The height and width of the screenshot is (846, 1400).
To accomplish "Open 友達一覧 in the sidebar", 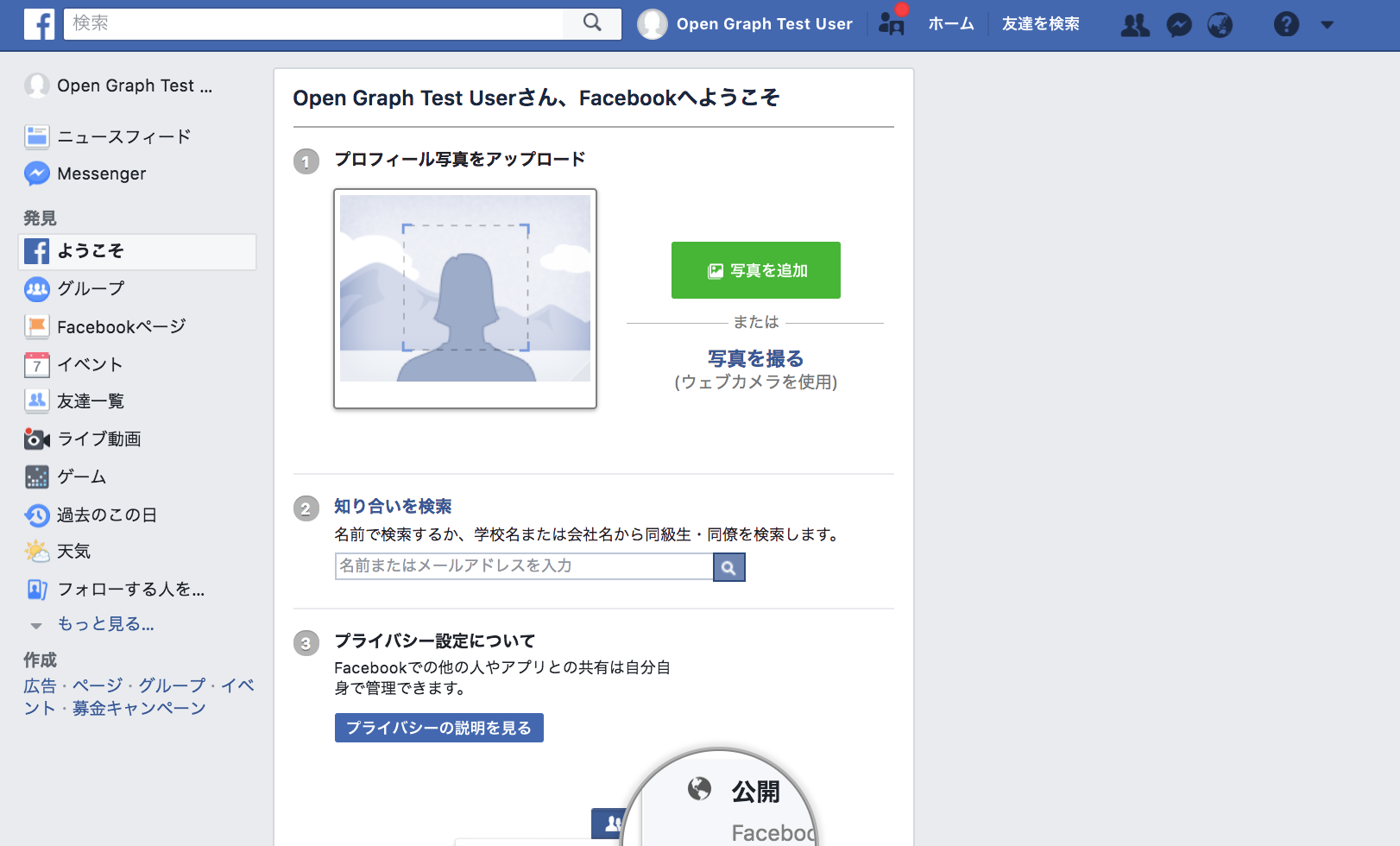I will [x=91, y=401].
